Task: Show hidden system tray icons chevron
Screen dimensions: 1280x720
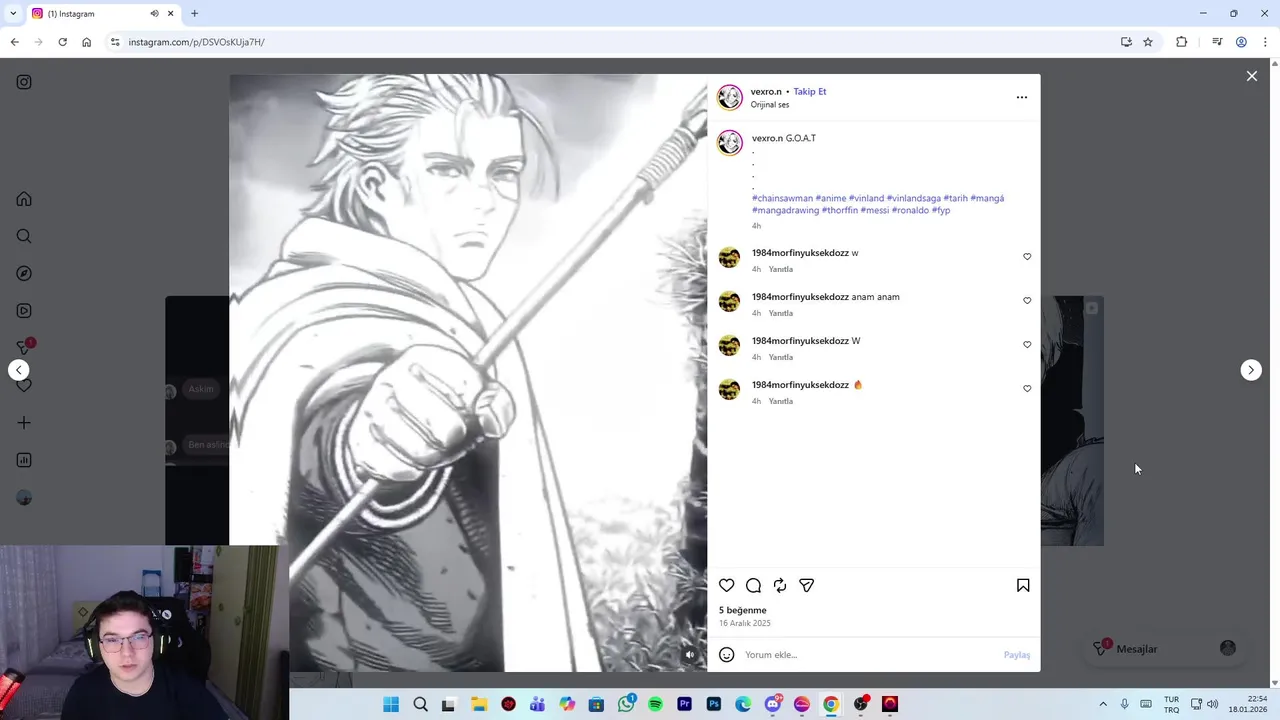Action: (x=1103, y=704)
